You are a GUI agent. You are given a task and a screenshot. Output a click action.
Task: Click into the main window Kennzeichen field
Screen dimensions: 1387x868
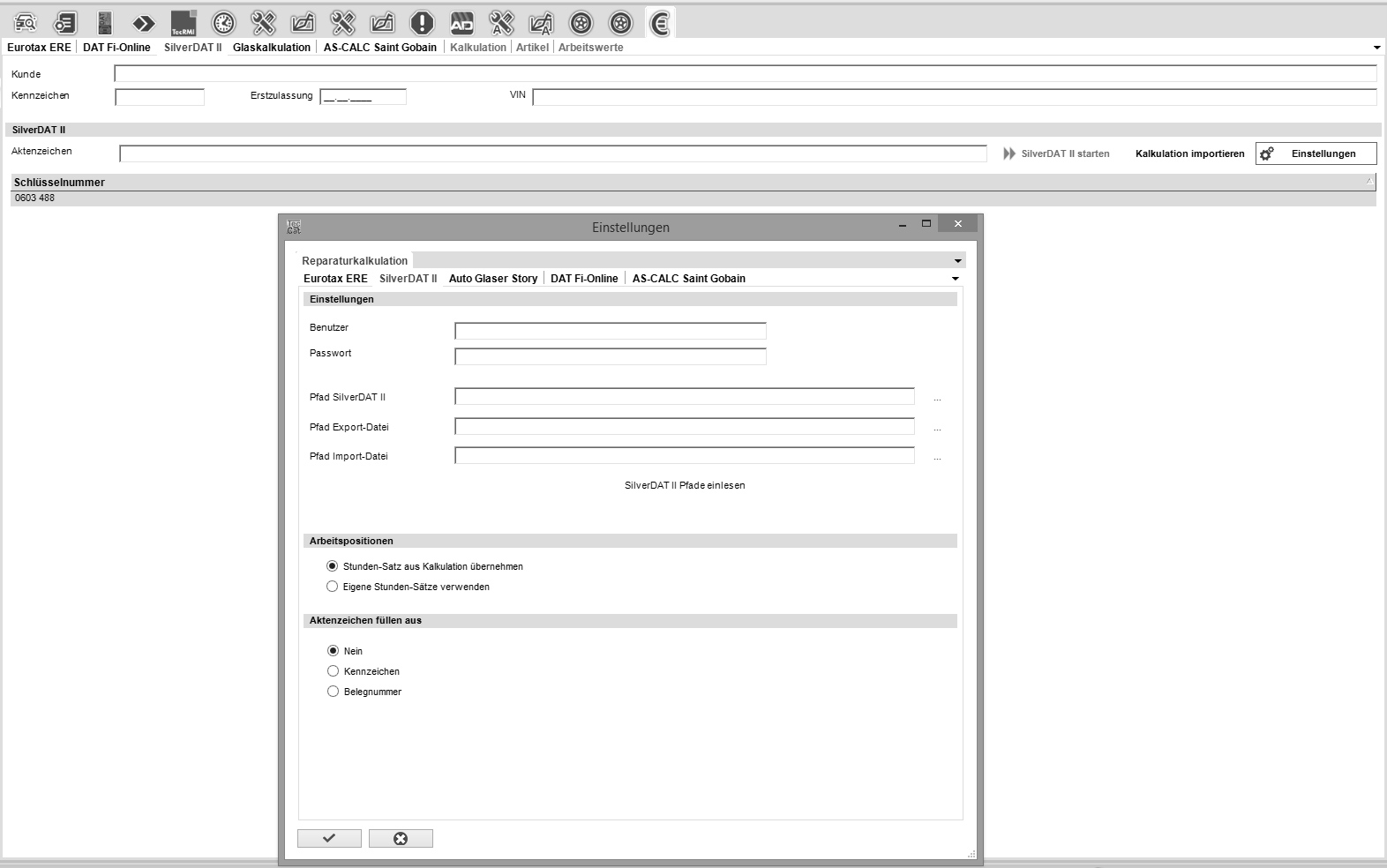[160, 97]
